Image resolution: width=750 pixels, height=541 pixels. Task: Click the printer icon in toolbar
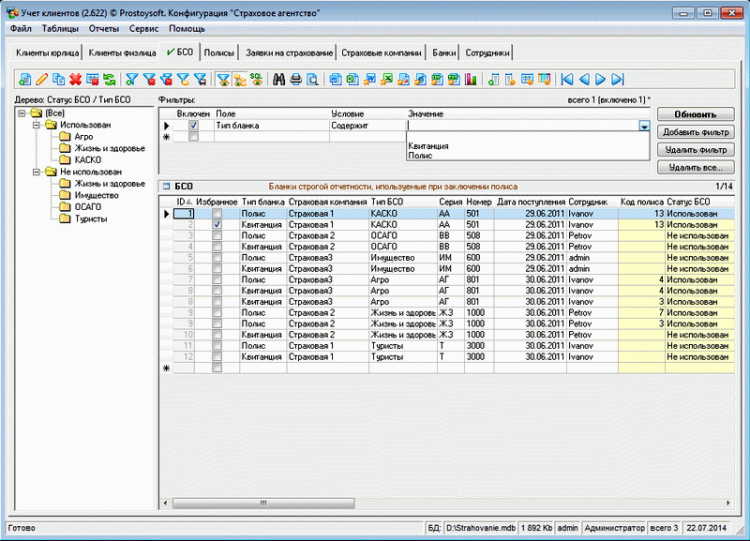(x=297, y=79)
